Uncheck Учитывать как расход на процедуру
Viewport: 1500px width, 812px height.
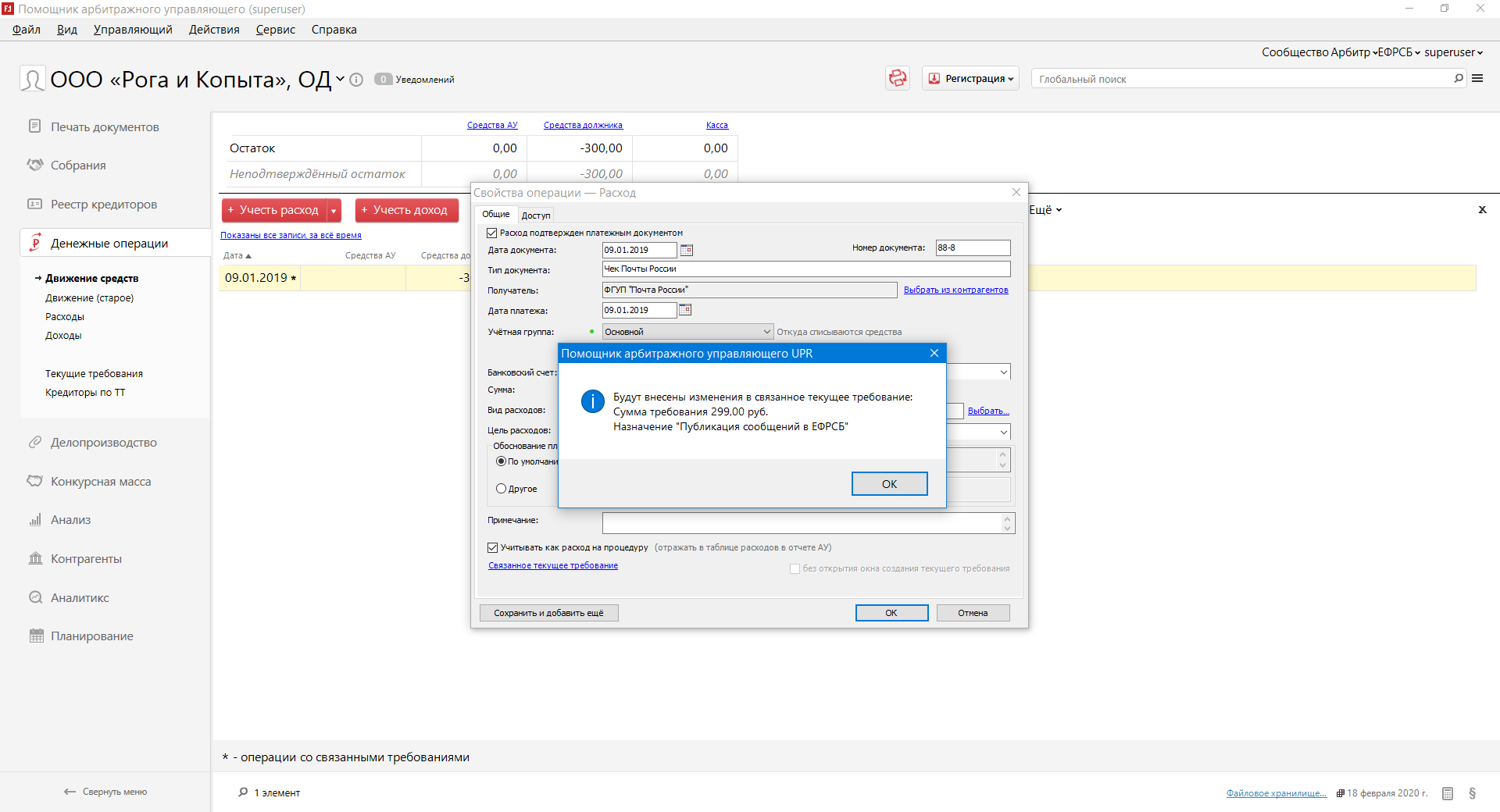click(x=493, y=547)
